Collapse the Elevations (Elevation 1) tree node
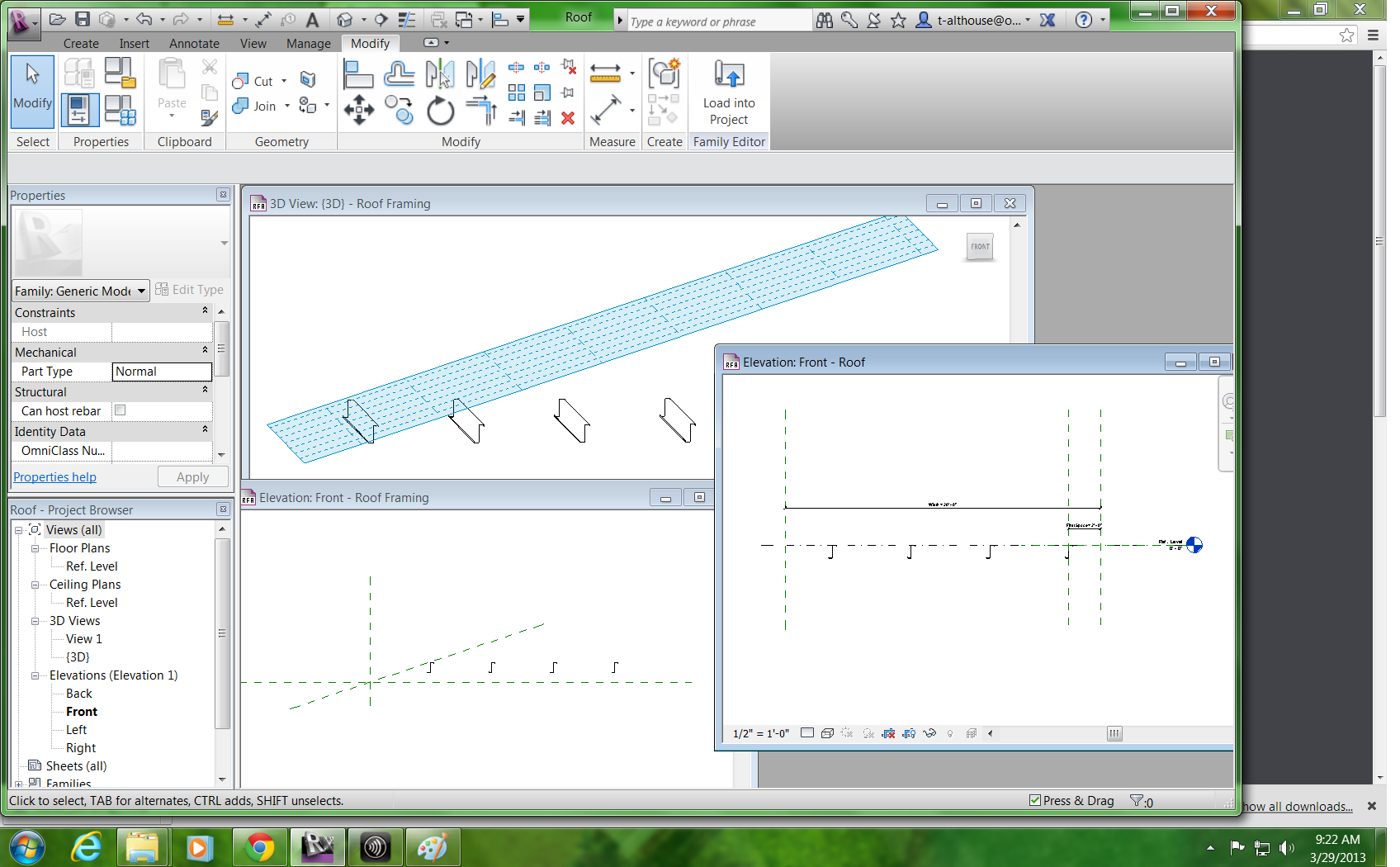Screen dimensions: 1400x867 pyautogui.click(x=35, y=675)
